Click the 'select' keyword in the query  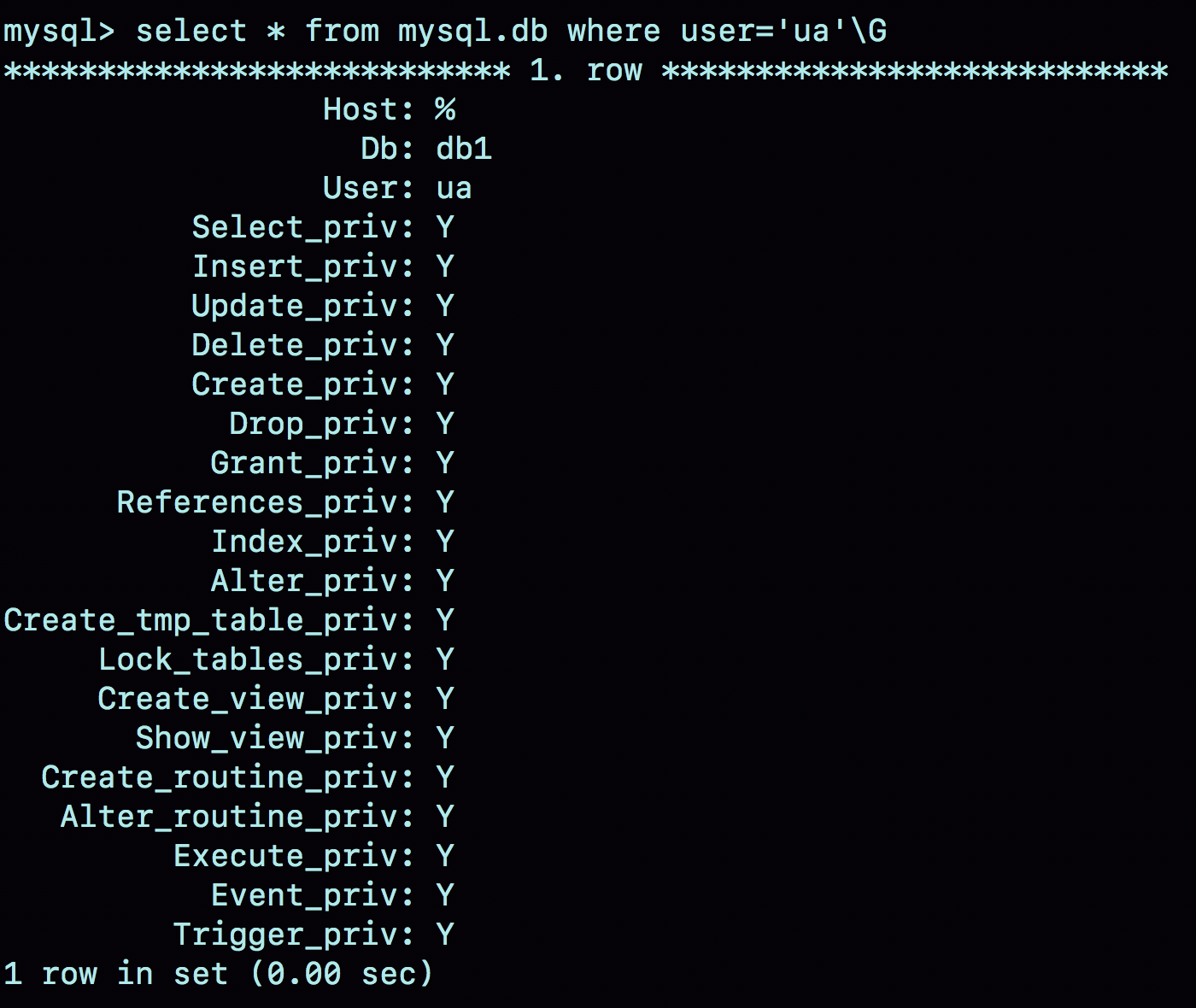191,32
